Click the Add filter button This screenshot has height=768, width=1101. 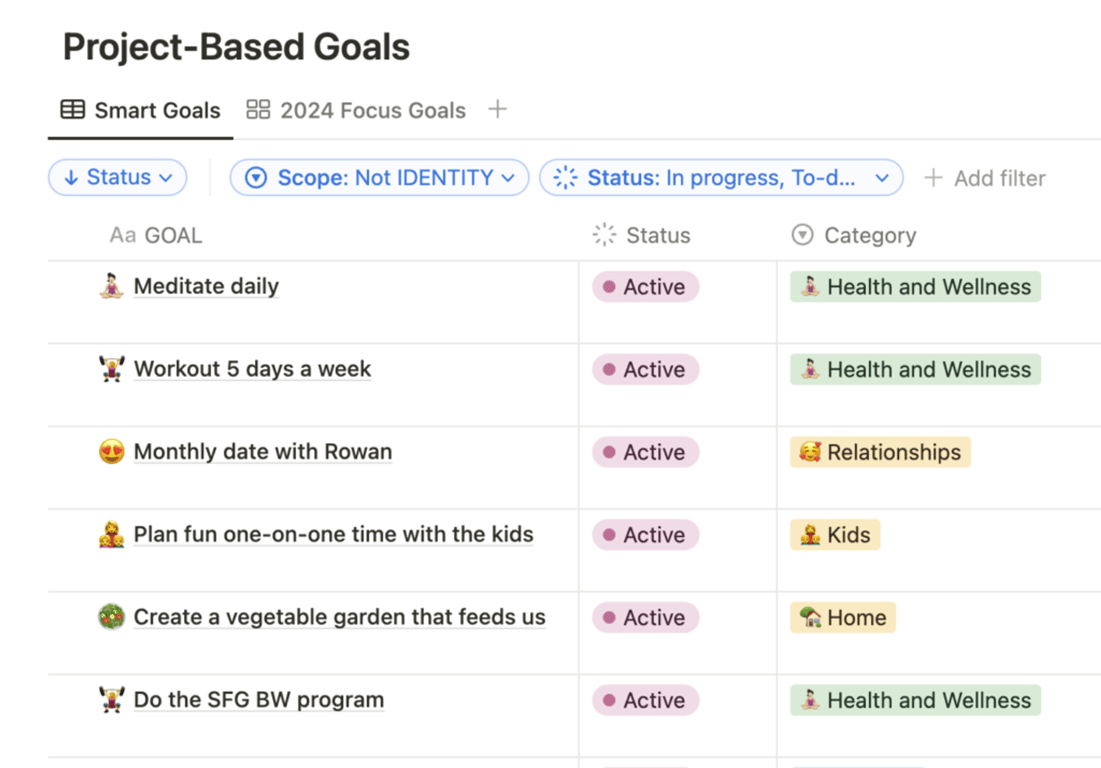(985, 178)
